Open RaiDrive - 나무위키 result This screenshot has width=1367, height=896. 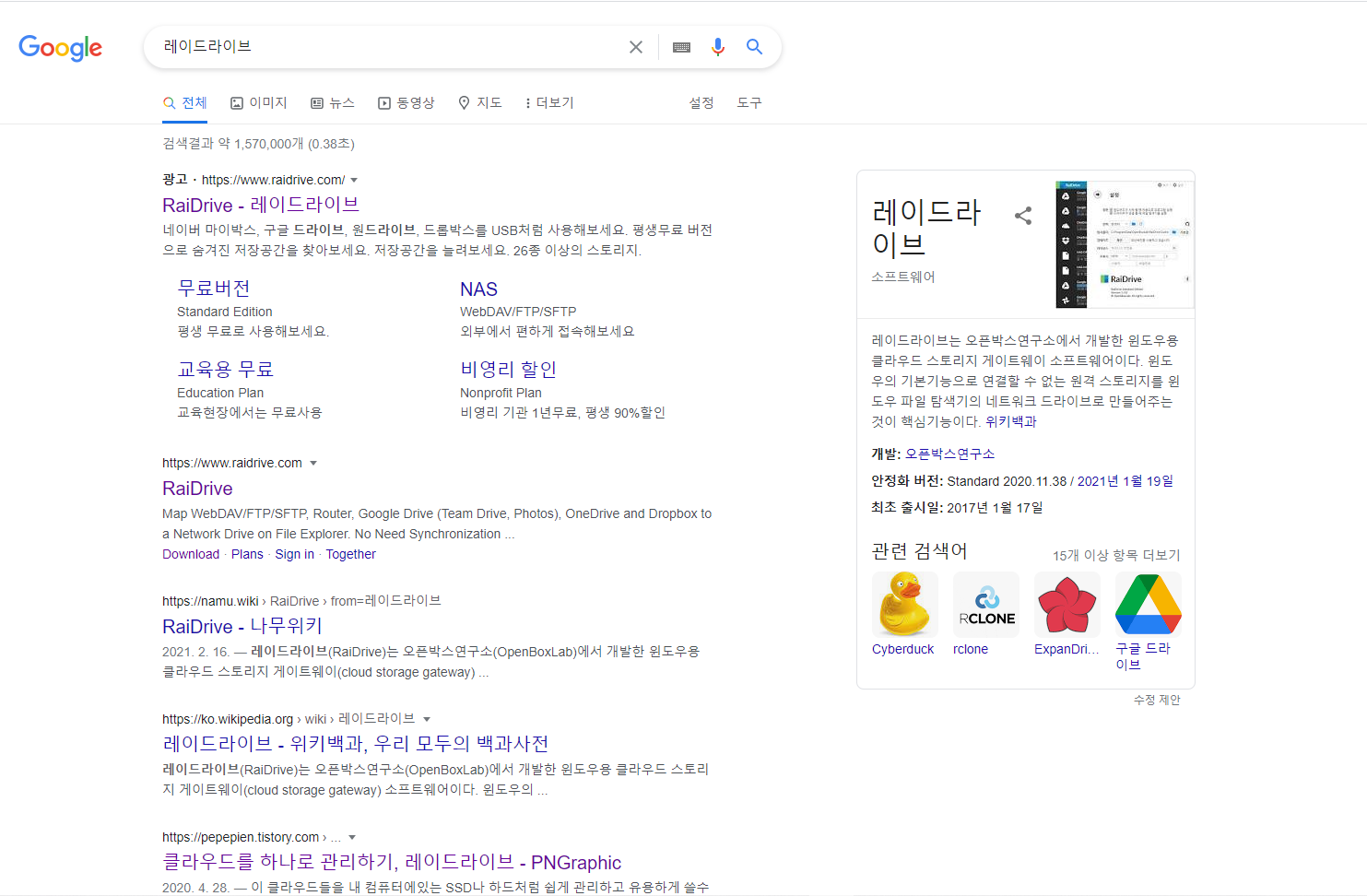[242, 627]
